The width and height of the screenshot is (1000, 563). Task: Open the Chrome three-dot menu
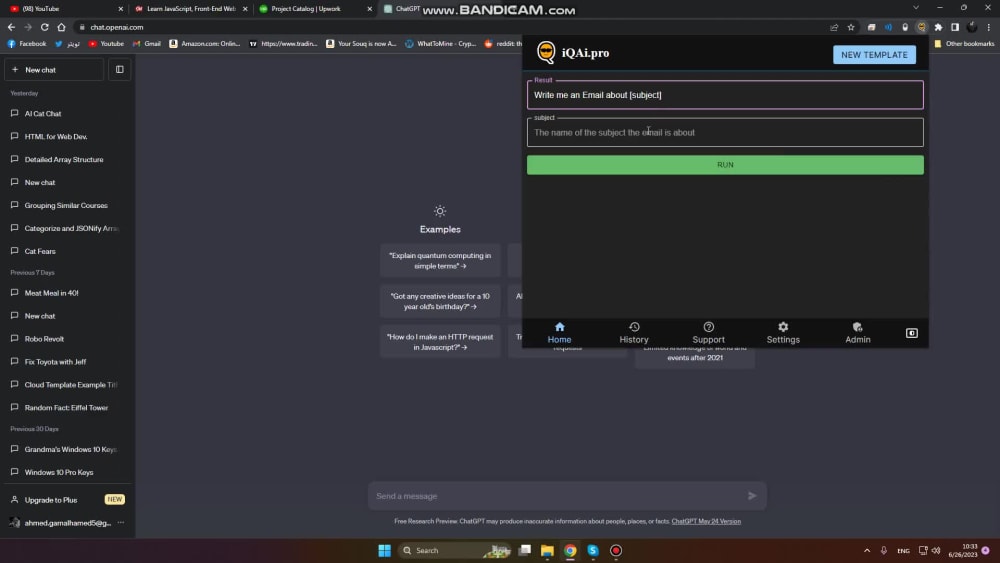989,27
